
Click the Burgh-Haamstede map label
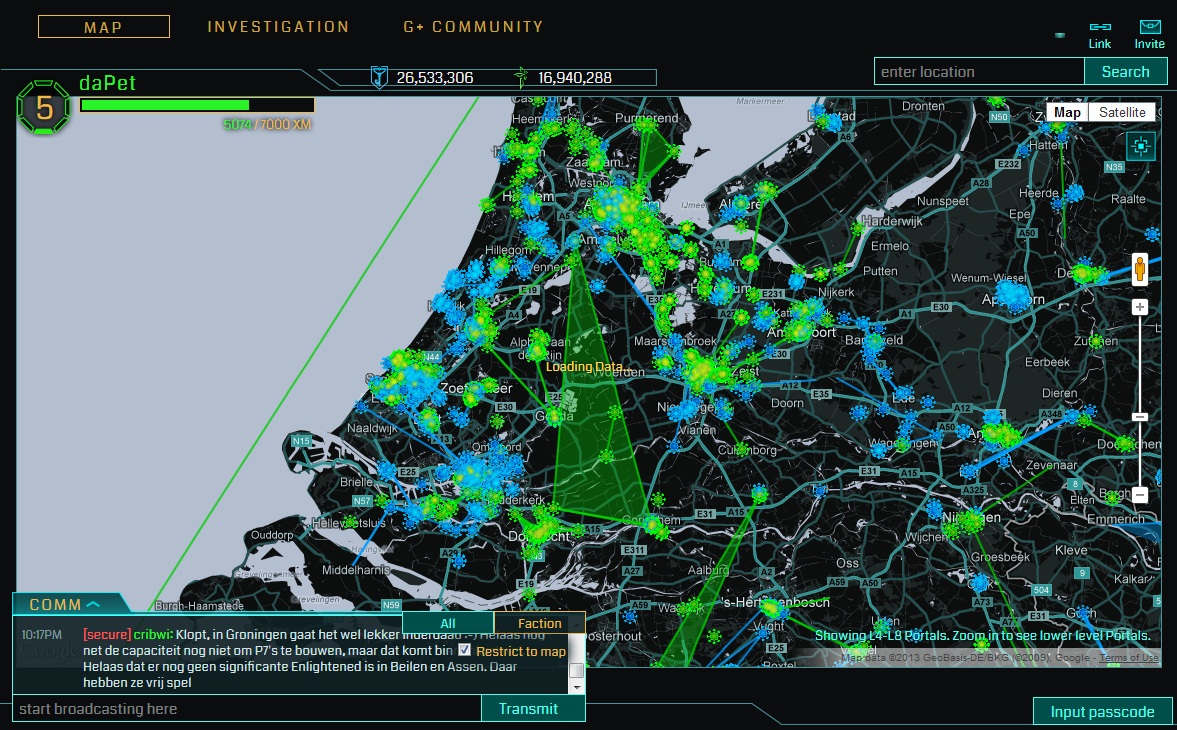click(x=199, y=605)
